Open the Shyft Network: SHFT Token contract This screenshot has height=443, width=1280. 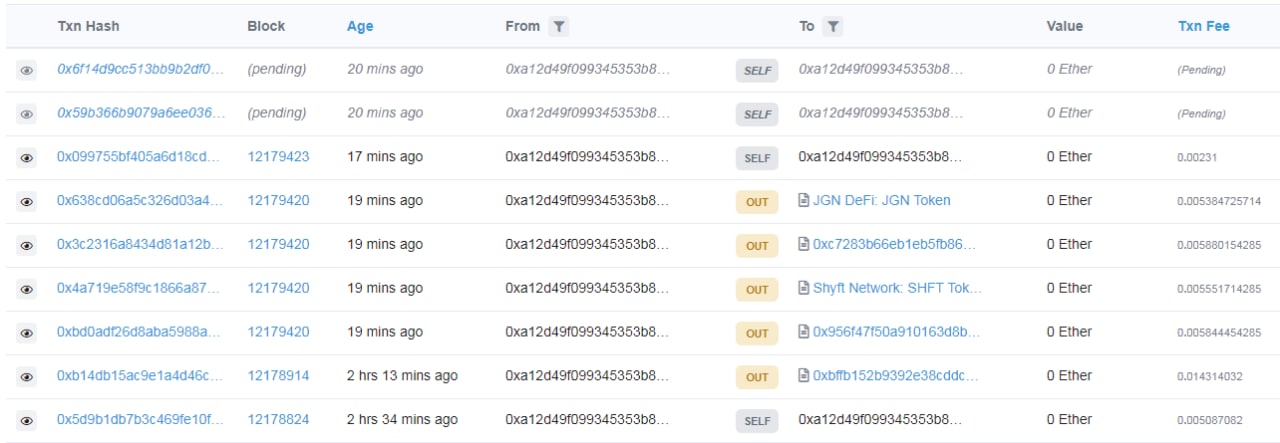tap(898, 288)
